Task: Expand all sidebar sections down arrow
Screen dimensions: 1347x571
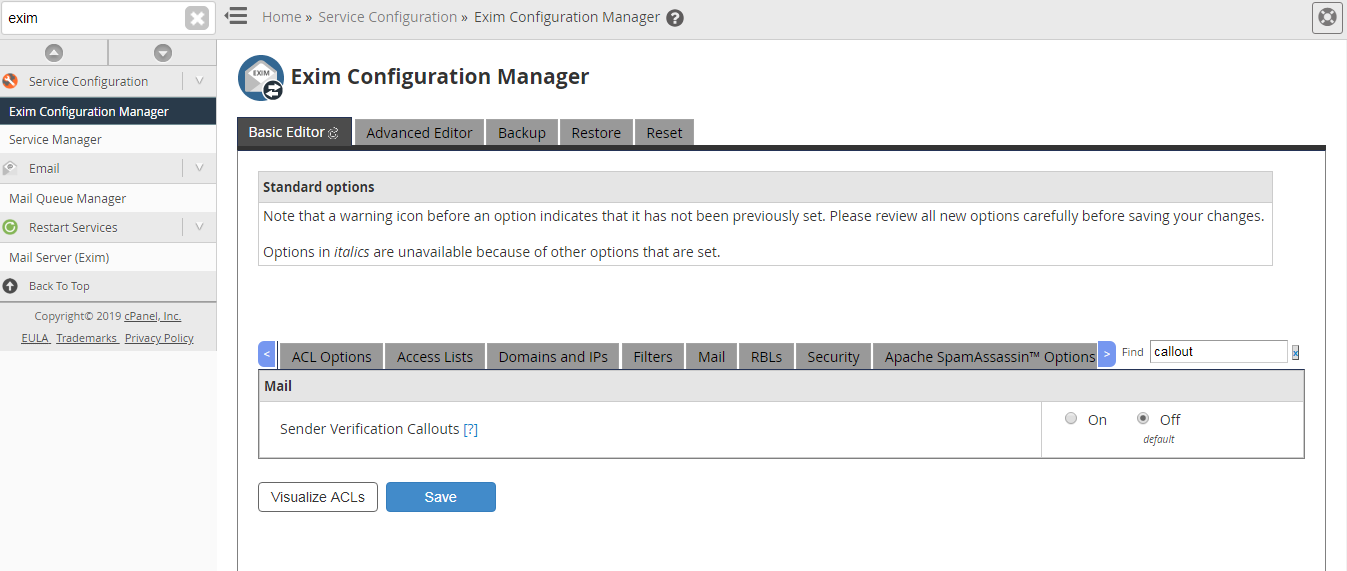Action: coord(163,53)
